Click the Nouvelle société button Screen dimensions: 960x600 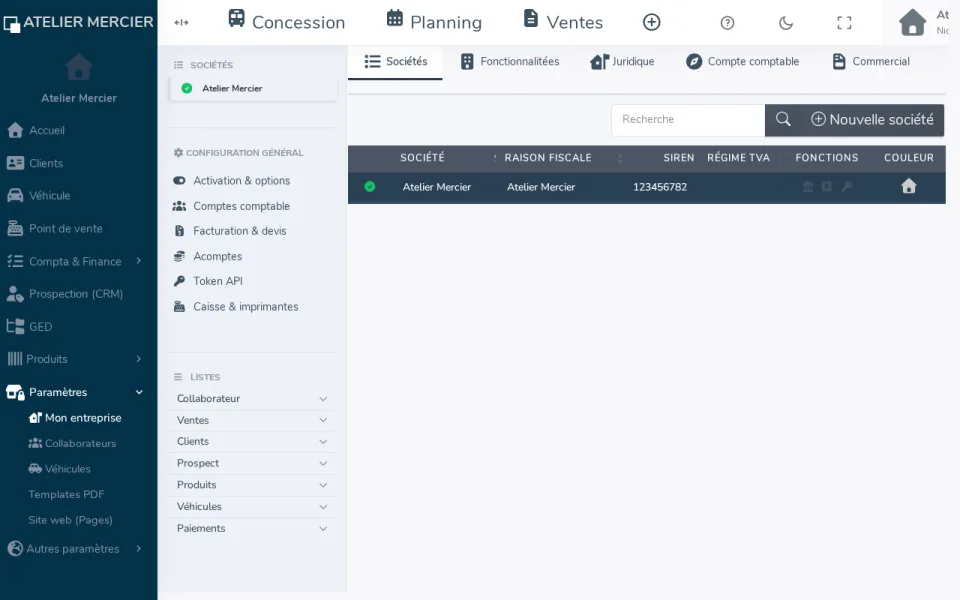(872, 119)
